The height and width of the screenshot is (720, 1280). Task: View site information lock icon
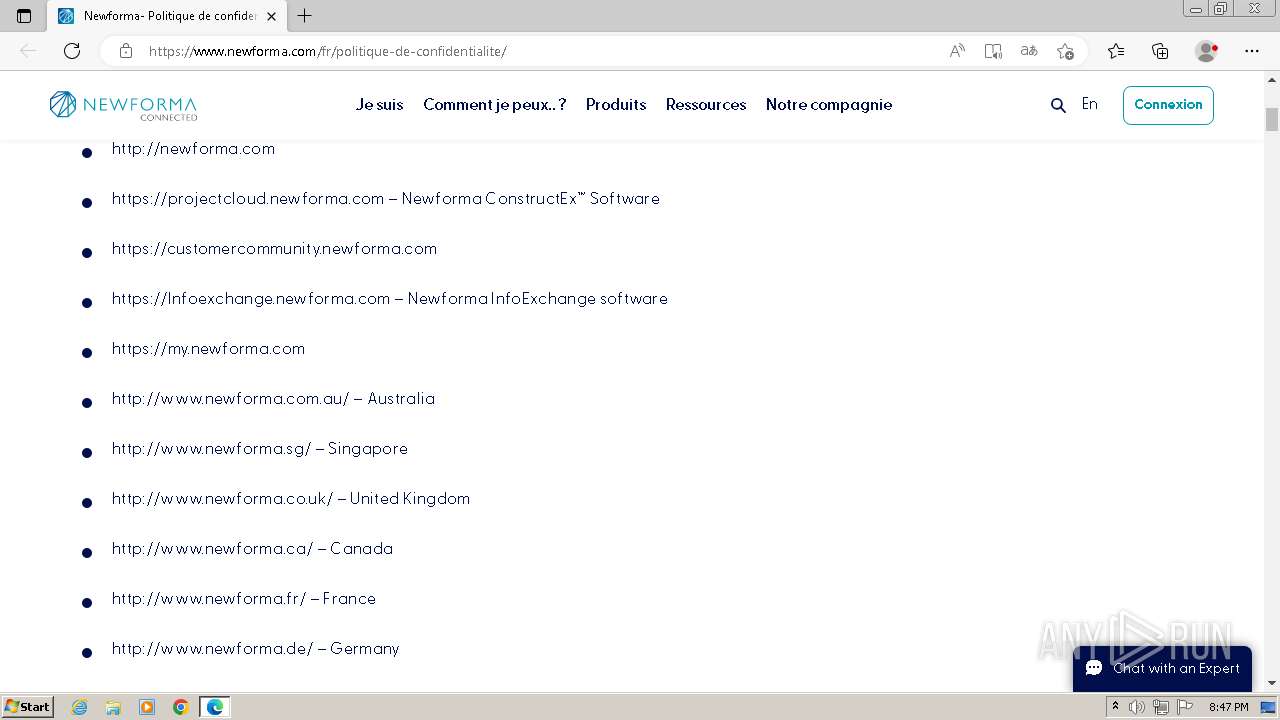(126, 51)
